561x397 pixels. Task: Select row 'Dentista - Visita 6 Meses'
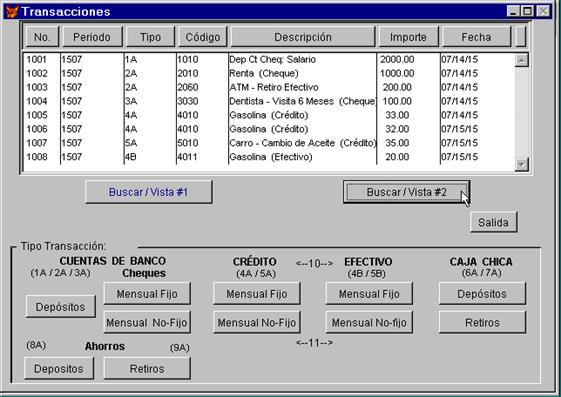pos(269,101)
